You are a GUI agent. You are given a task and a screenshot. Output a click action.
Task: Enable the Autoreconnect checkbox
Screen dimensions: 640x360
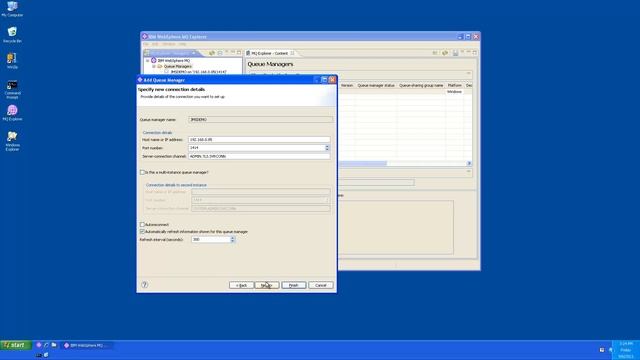142,224
